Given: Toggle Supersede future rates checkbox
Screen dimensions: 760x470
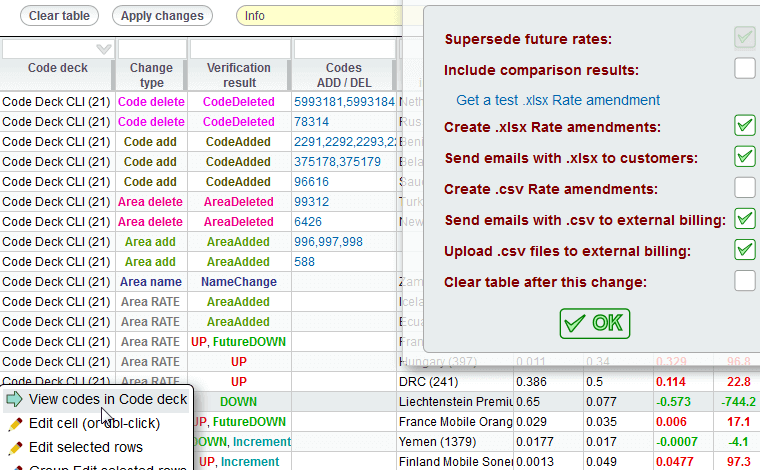Looking at the screenshot, I should click(744, 37).
